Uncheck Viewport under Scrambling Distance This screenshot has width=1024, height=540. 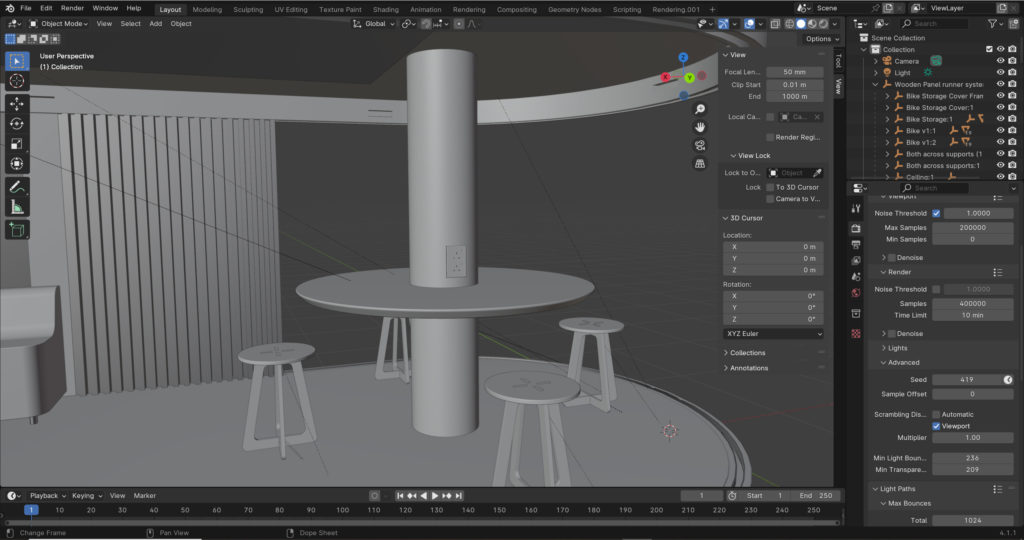tap(936, 426)
